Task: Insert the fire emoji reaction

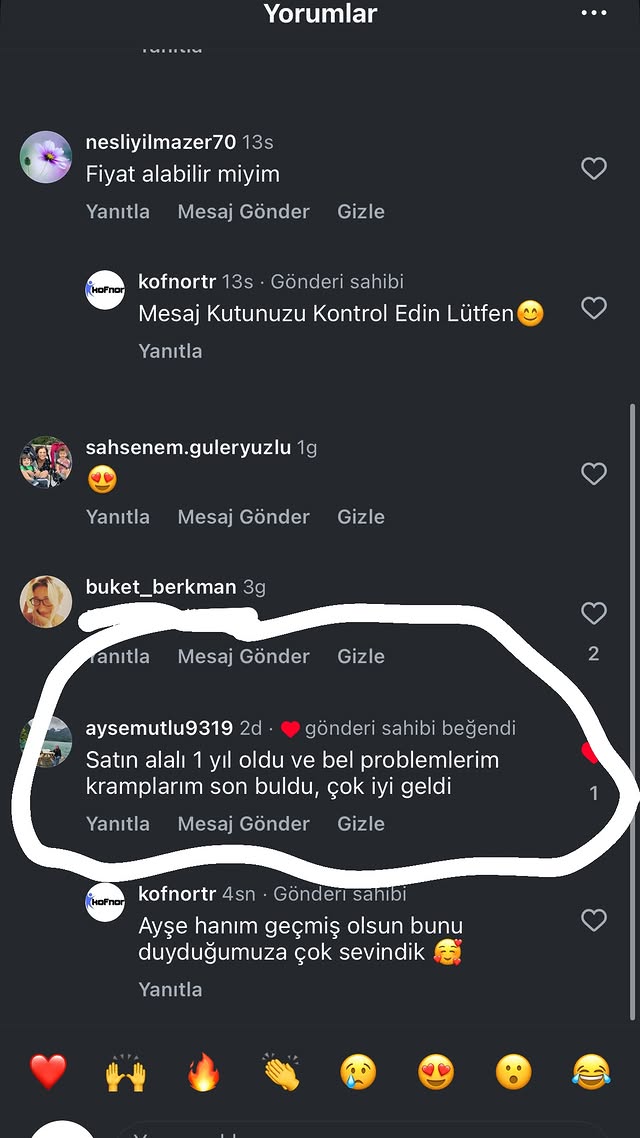Action: 203,1073
